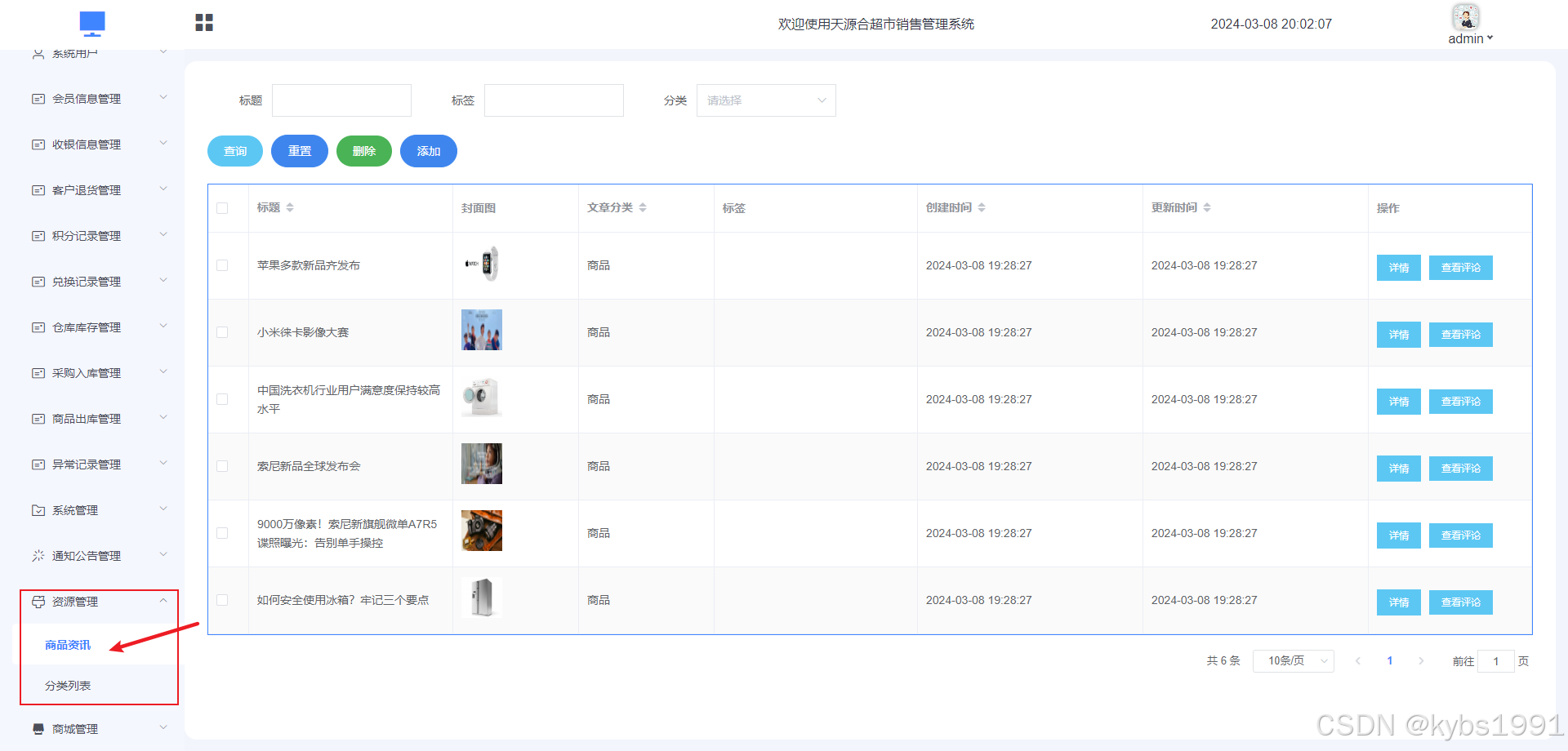
Task: Expand 客户退货管理 chevron
Action: 163,189
